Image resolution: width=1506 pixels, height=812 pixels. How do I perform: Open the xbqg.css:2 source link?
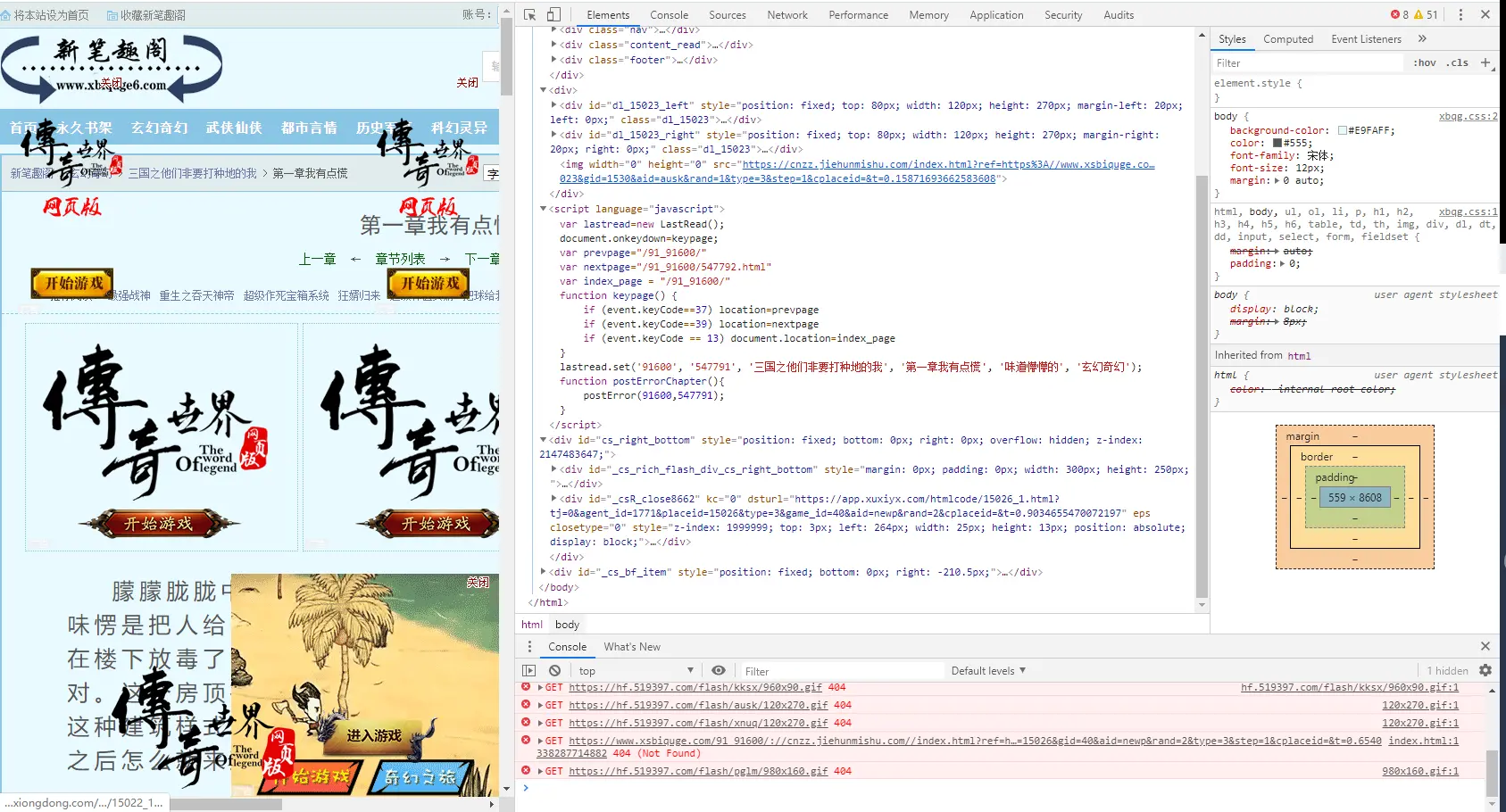pos(1468,116)
